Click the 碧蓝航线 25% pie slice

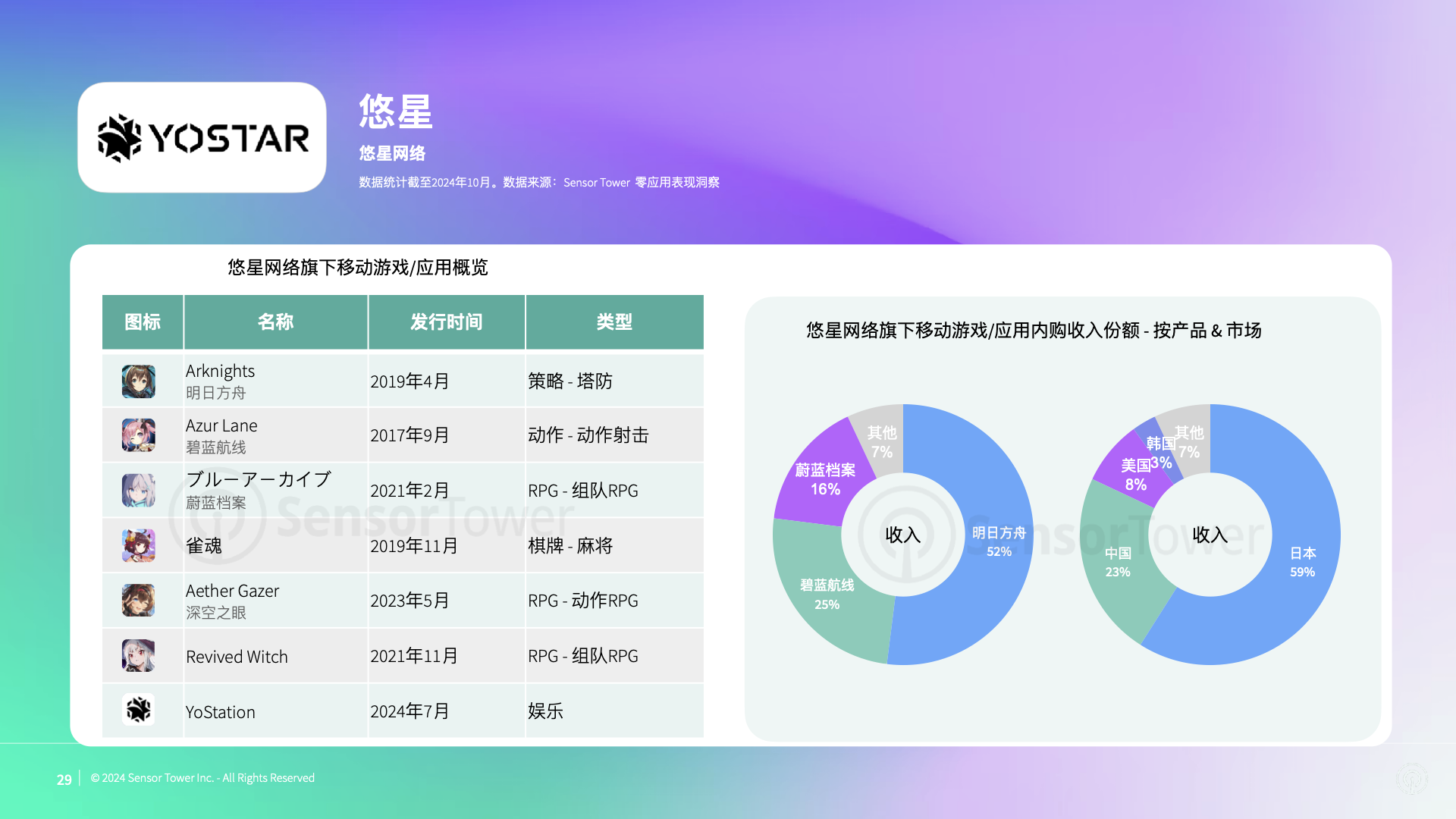coord(827,594)
